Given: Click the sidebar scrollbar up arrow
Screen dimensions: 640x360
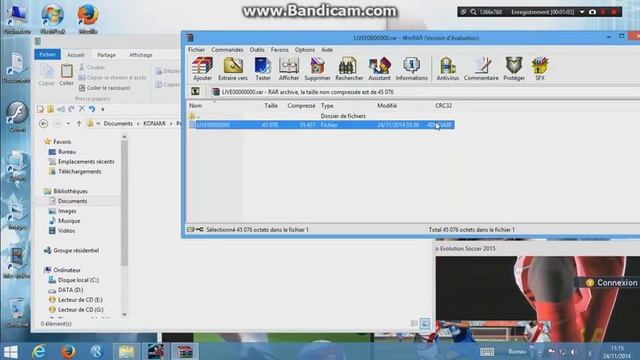Looking at the screenshot, I should (124, 138).
